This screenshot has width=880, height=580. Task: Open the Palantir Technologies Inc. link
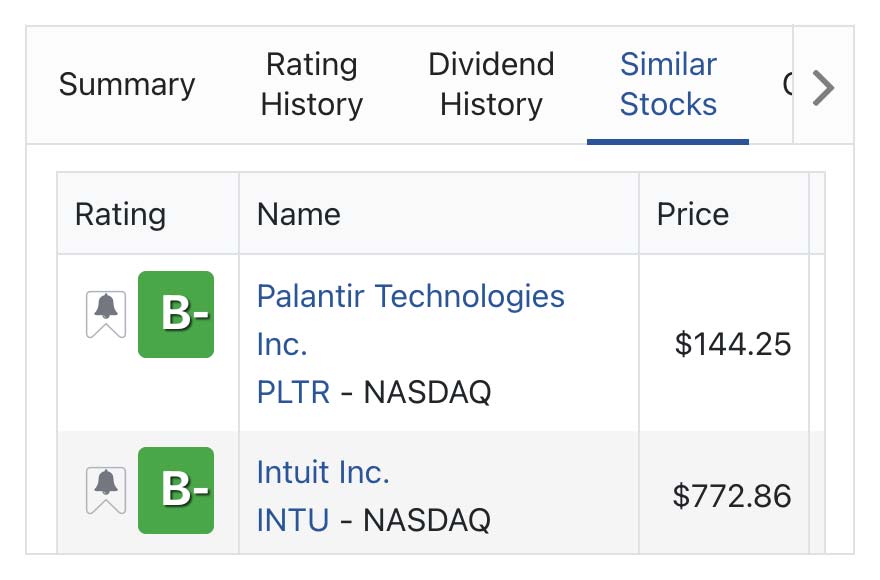pyautogui.click(x=410, y=297)
